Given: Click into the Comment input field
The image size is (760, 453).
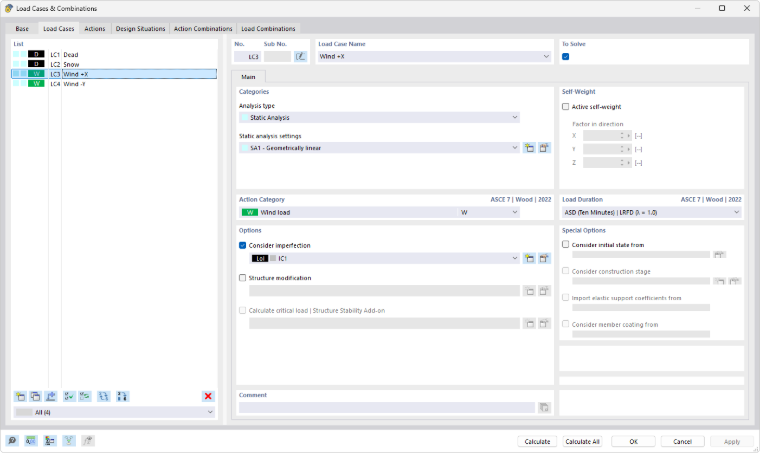Looking at the screenshot, I should (387, 407).
